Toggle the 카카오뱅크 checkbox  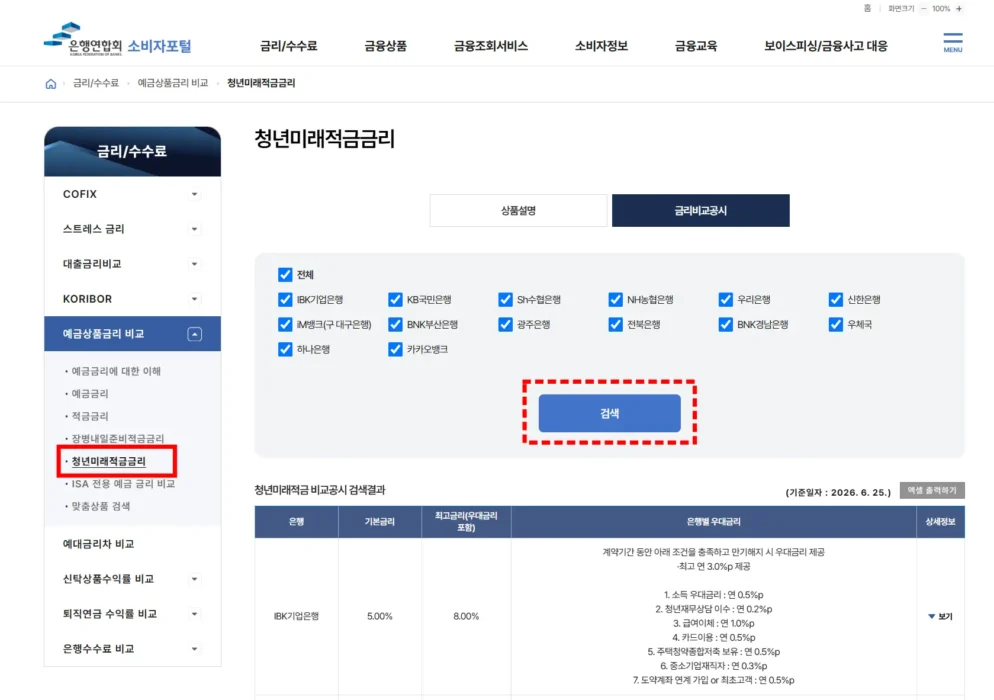[x=395, y=349]
